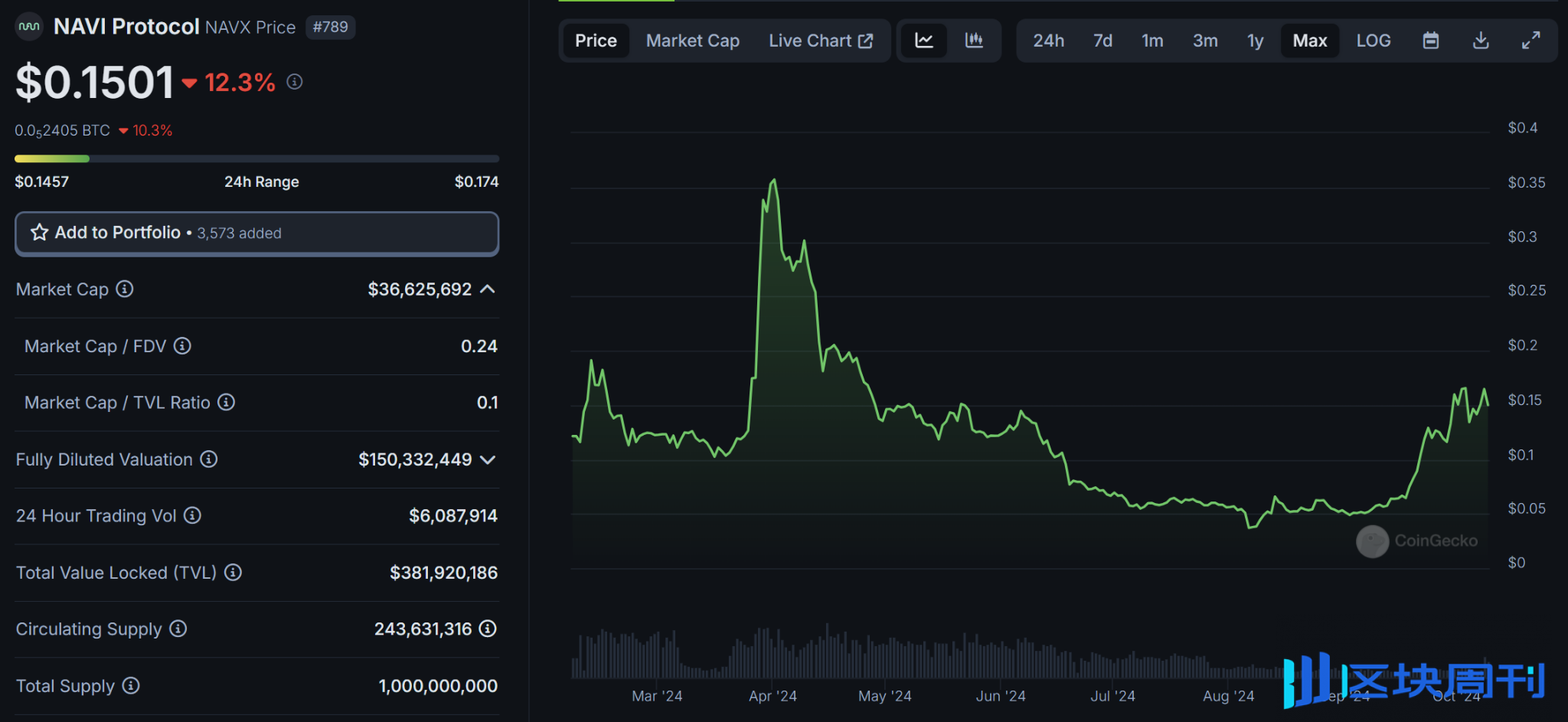The width and height of the screenshot is (1568, 722).
Task: Click the 10.3% BTC change text
Action: [152, 131]
